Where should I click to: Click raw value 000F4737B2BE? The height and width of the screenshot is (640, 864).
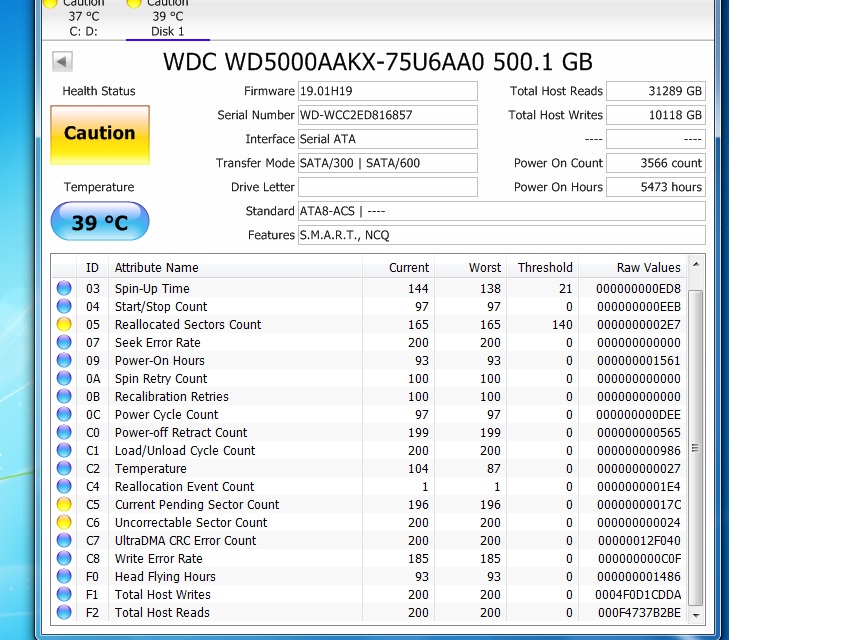tap(639, 612)
